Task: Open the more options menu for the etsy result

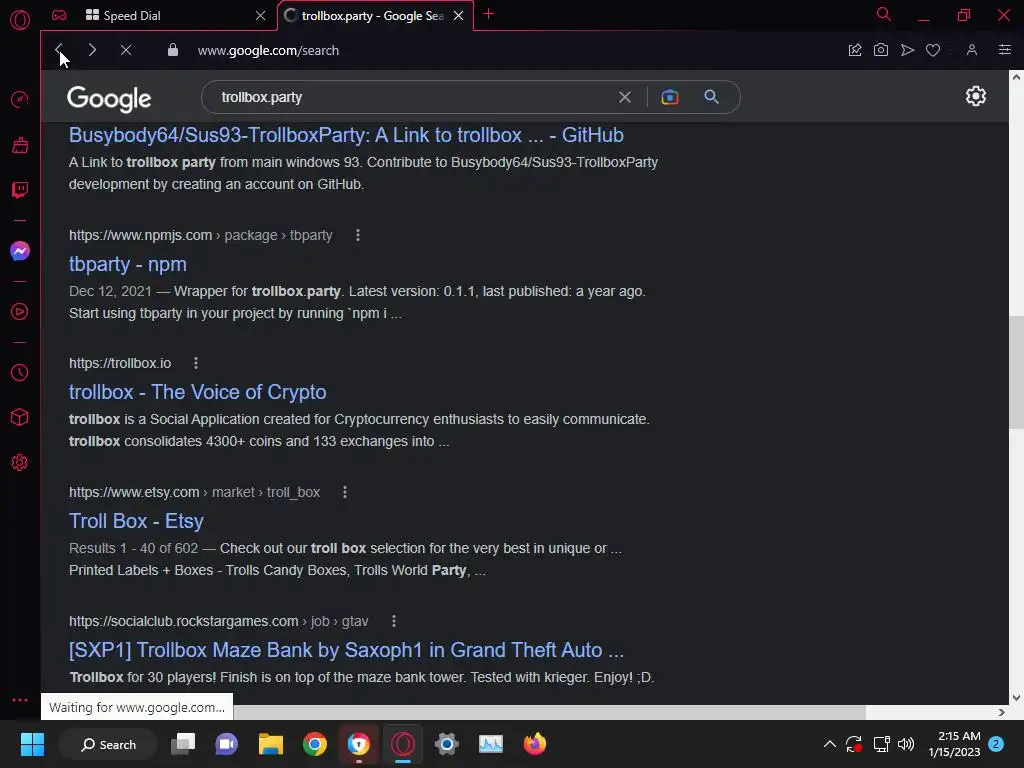Action: (345, 492)
